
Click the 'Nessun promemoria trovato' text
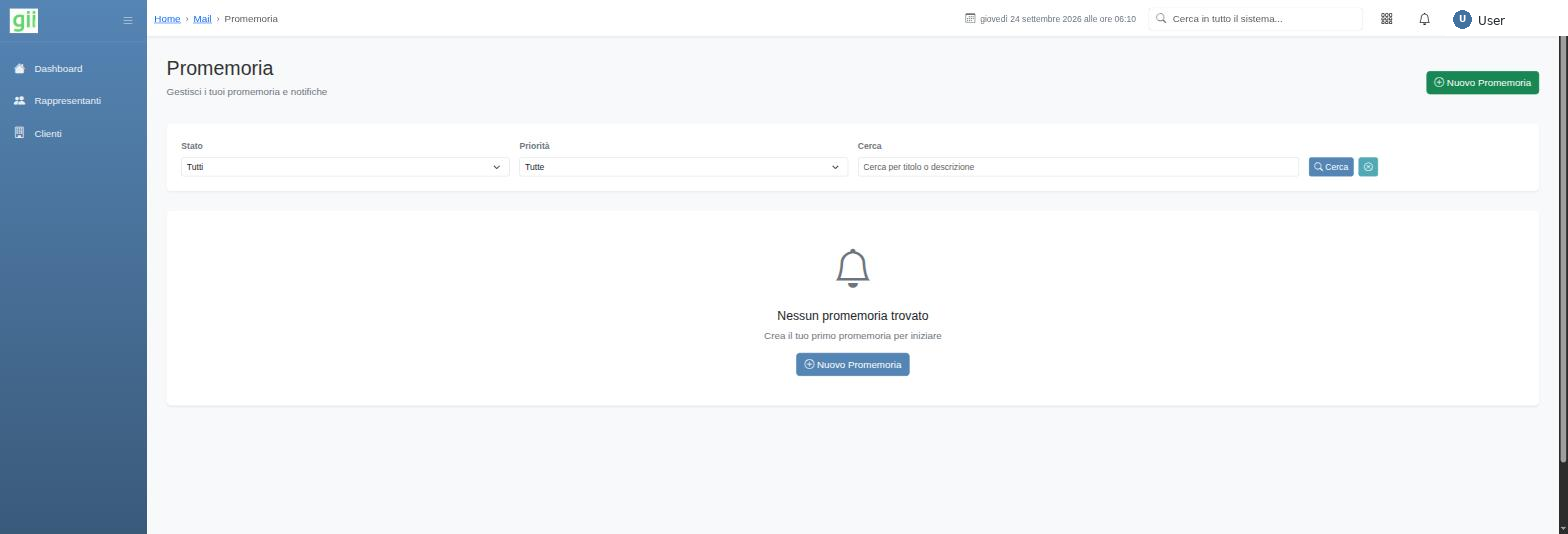pos(853,316)
